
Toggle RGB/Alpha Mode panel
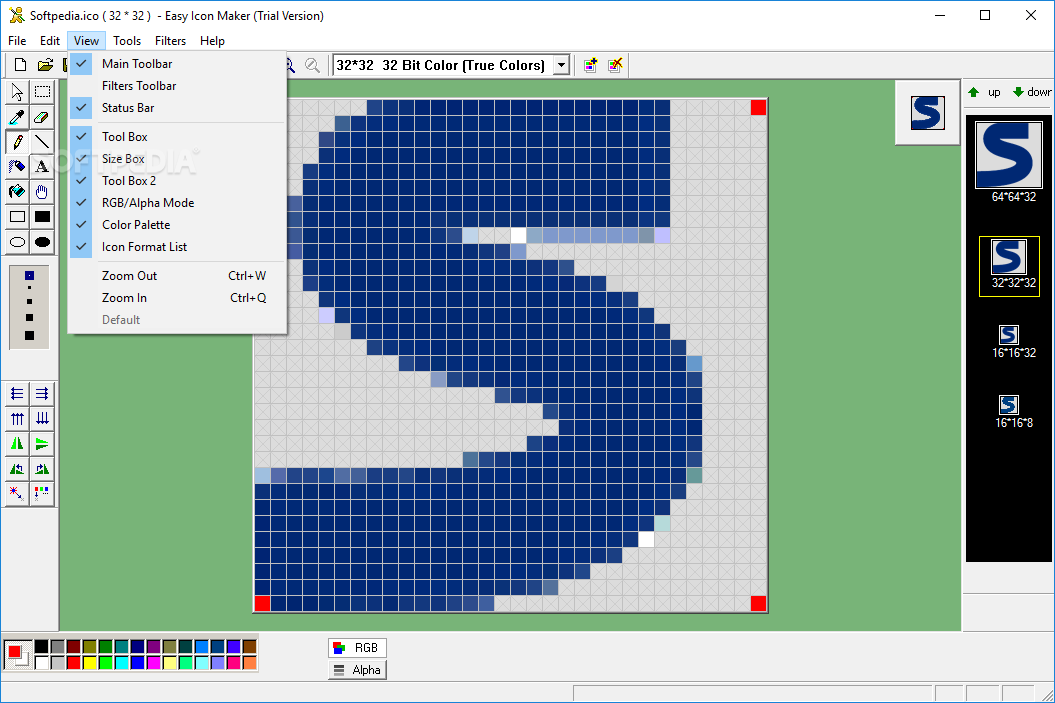[x=178, y=202]
